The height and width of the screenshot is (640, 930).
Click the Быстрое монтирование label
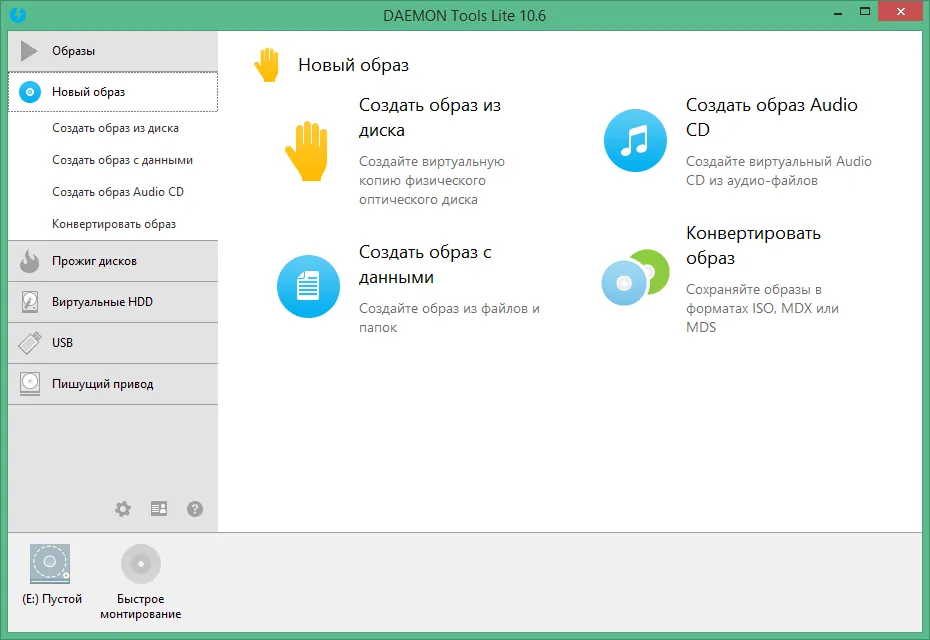click(x=141, y=606)
